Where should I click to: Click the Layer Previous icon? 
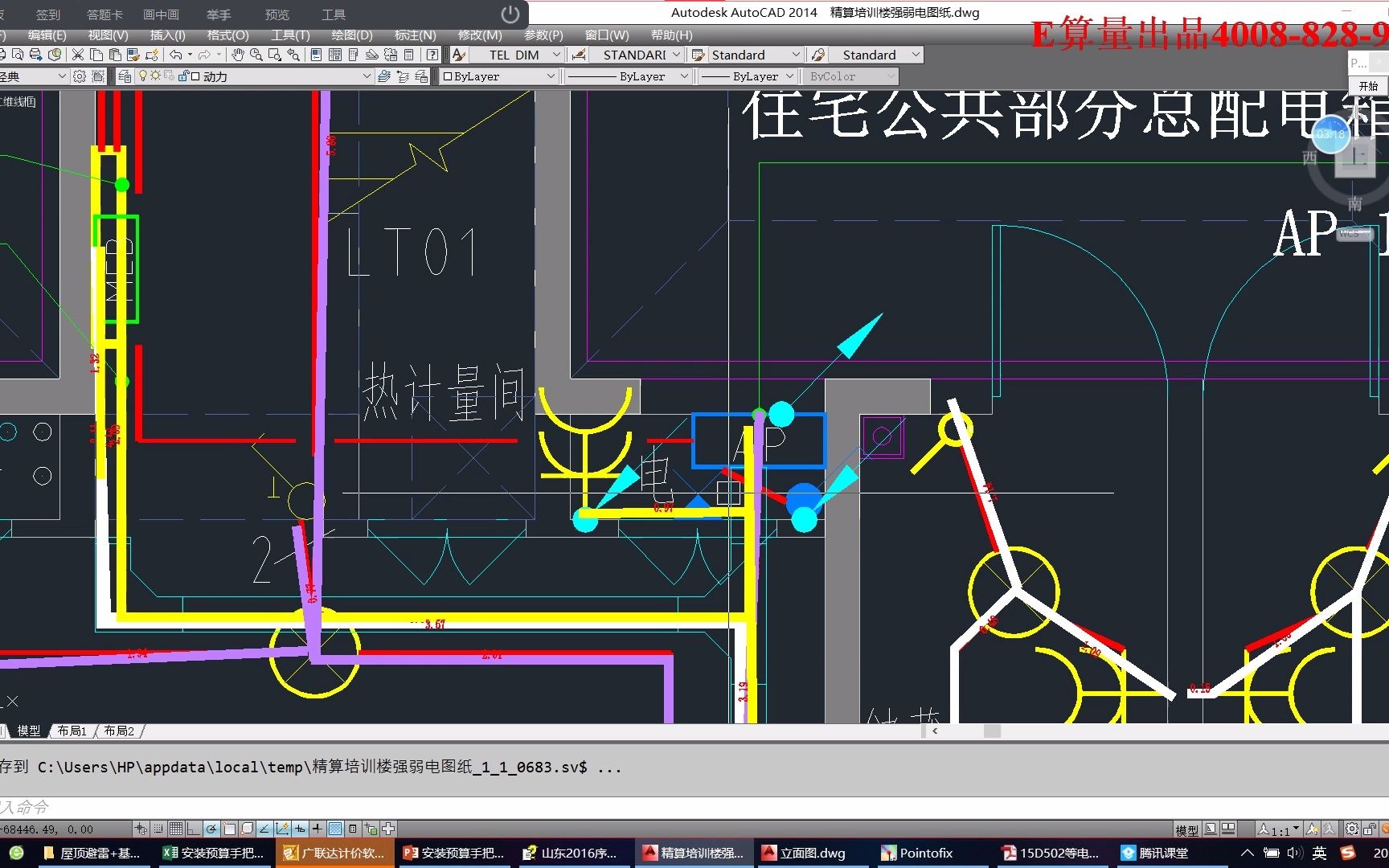tap(403, 76)
